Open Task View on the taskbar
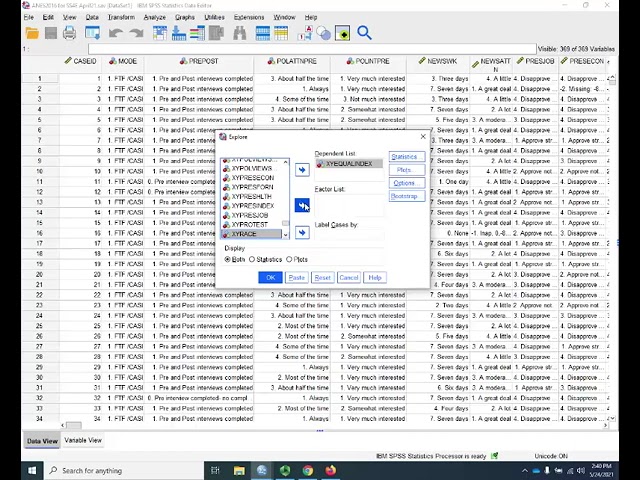The image size is (640, 480). coord(215,471)
